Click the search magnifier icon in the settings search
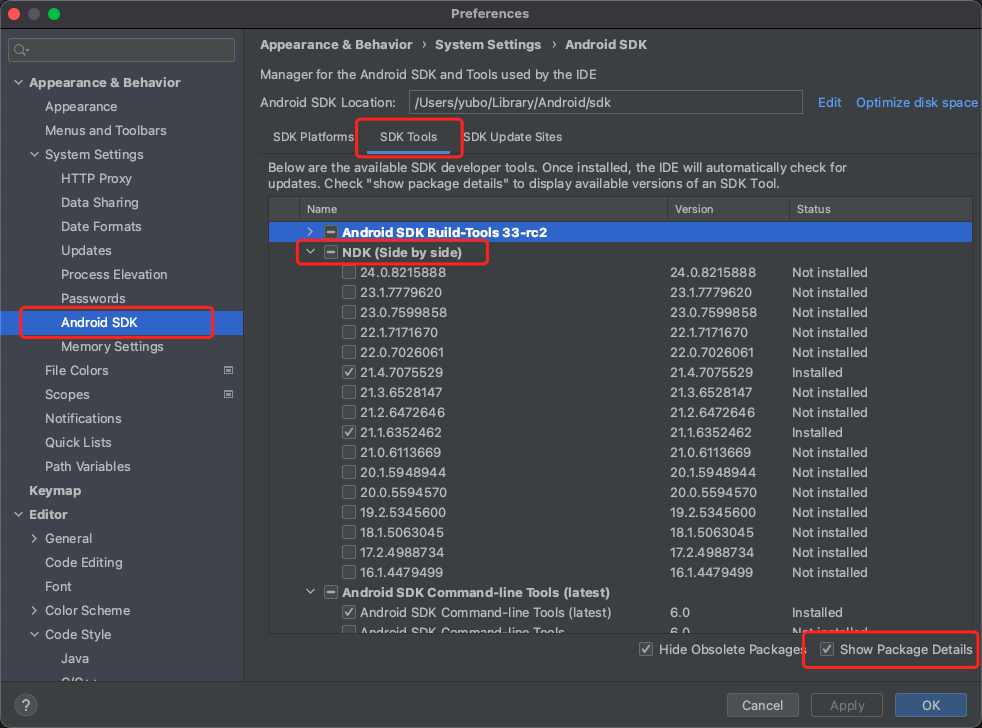The height and width of the screenshot is (728, 982). click(21, 50)
